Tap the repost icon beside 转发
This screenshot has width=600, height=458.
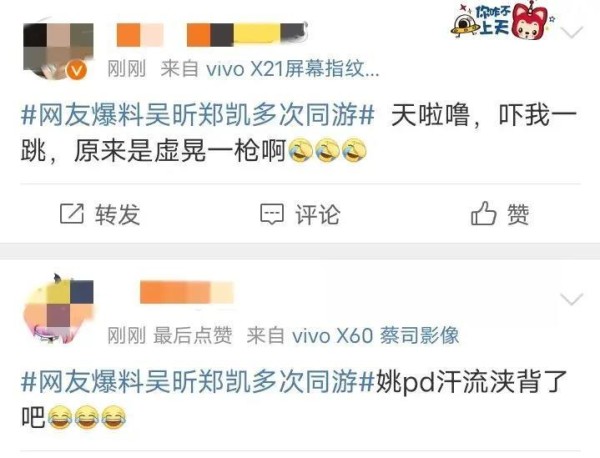click(x=72, y=214)
